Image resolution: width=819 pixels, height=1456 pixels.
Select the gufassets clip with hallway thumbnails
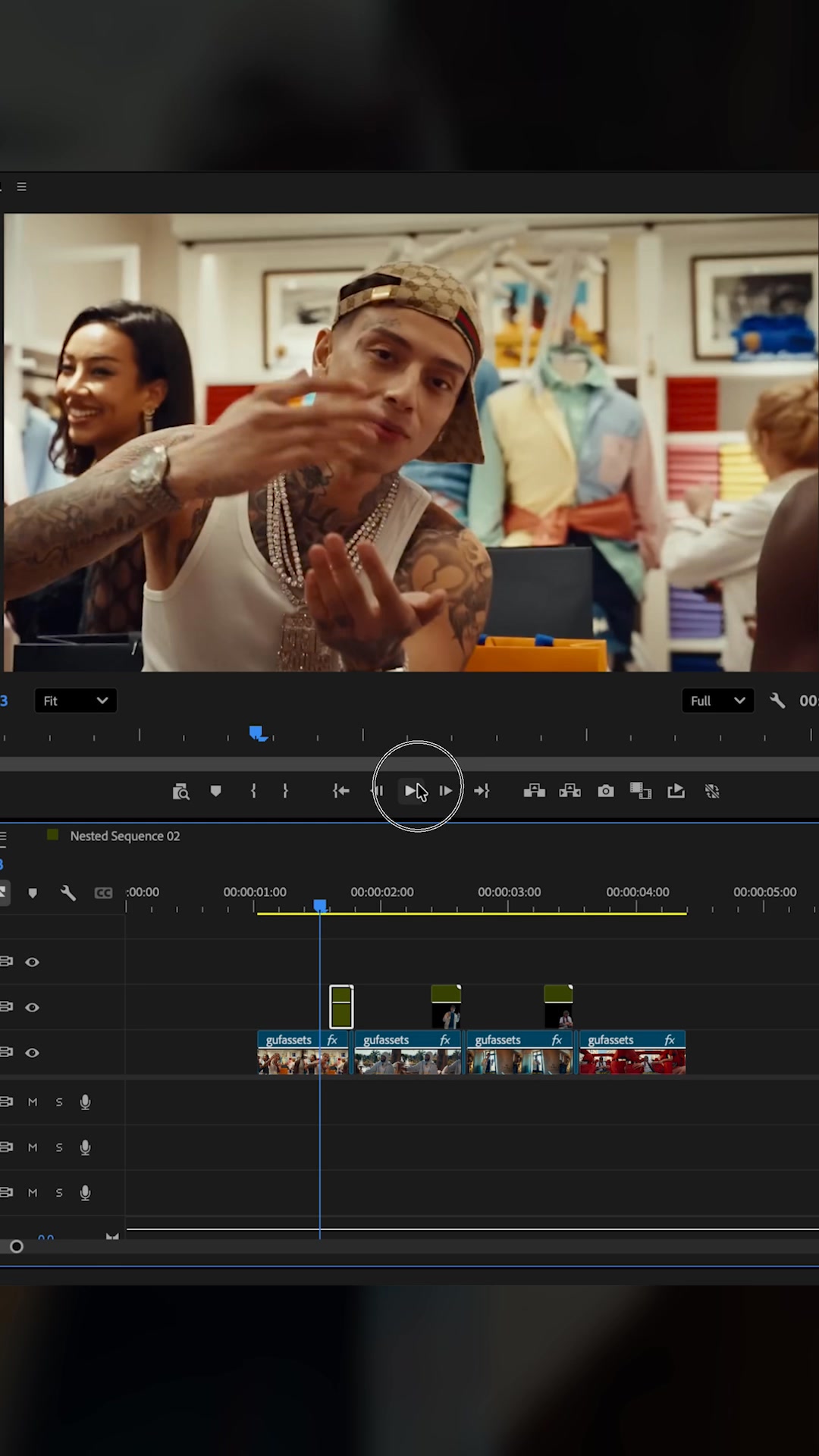[x=519, y=1053]
